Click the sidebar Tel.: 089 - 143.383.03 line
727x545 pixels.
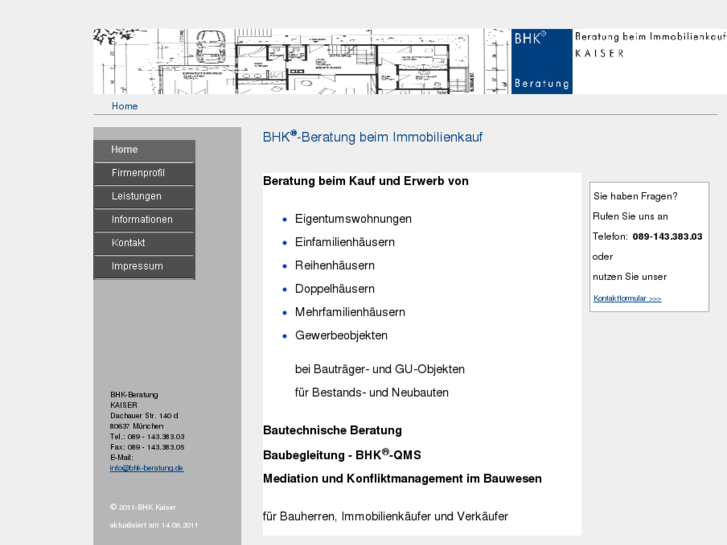click(147, 436)
